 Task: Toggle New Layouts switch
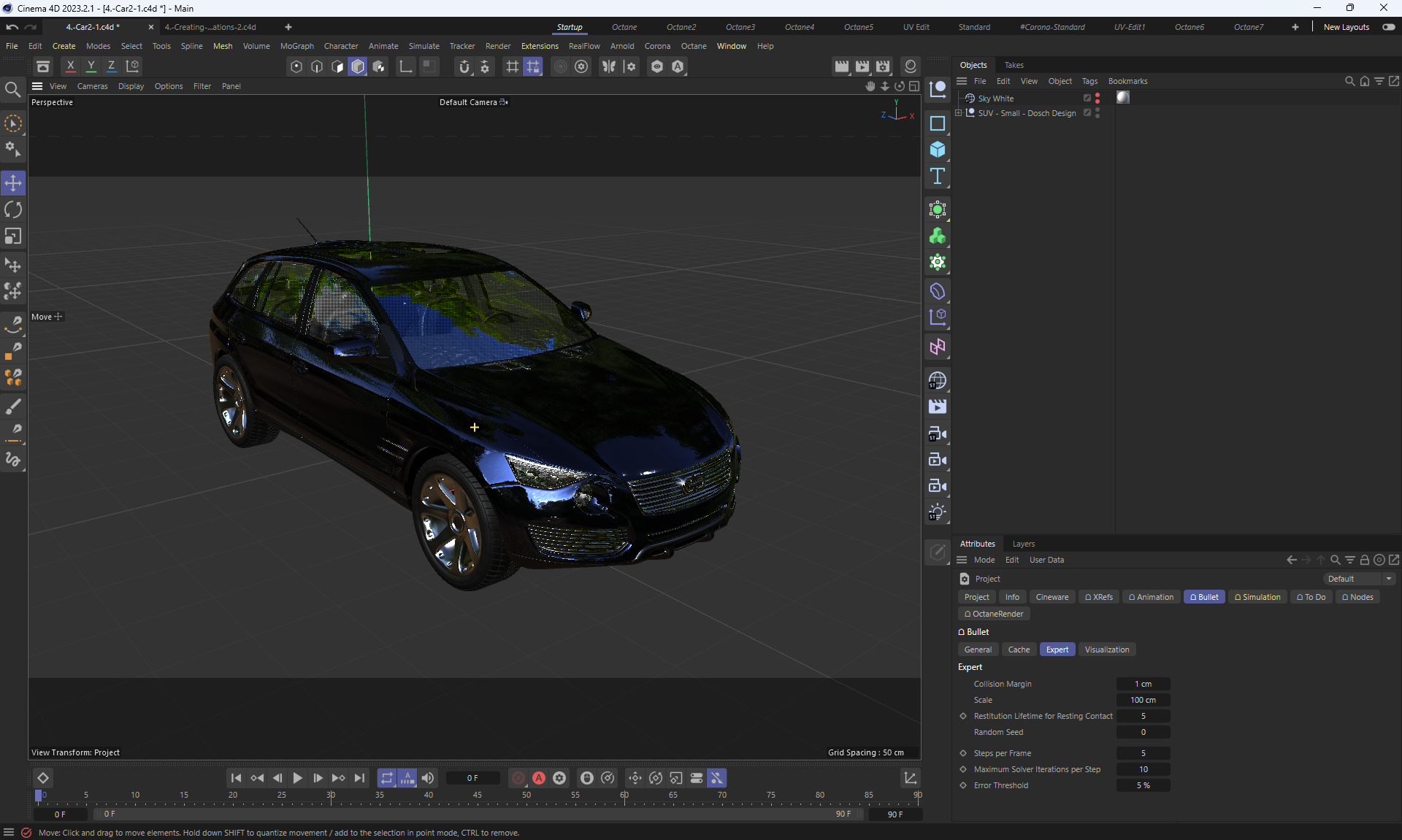click(1388, 27)
